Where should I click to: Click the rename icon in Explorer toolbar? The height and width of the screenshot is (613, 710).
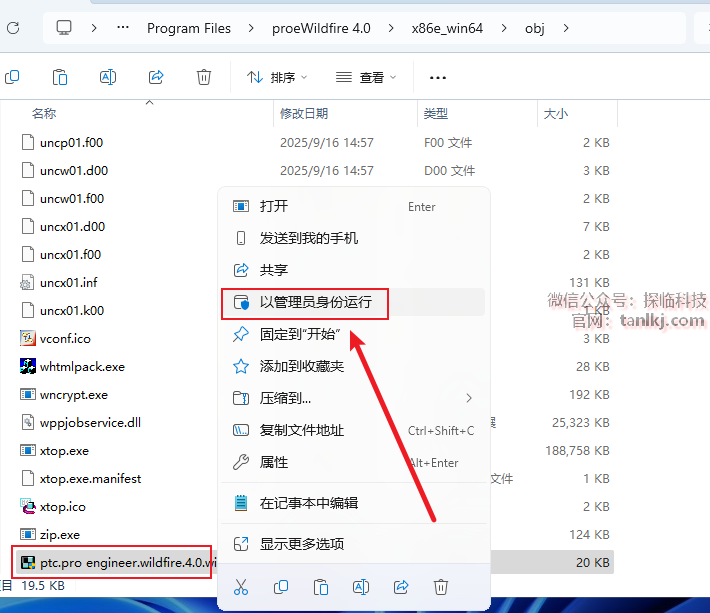pos(108,77)
